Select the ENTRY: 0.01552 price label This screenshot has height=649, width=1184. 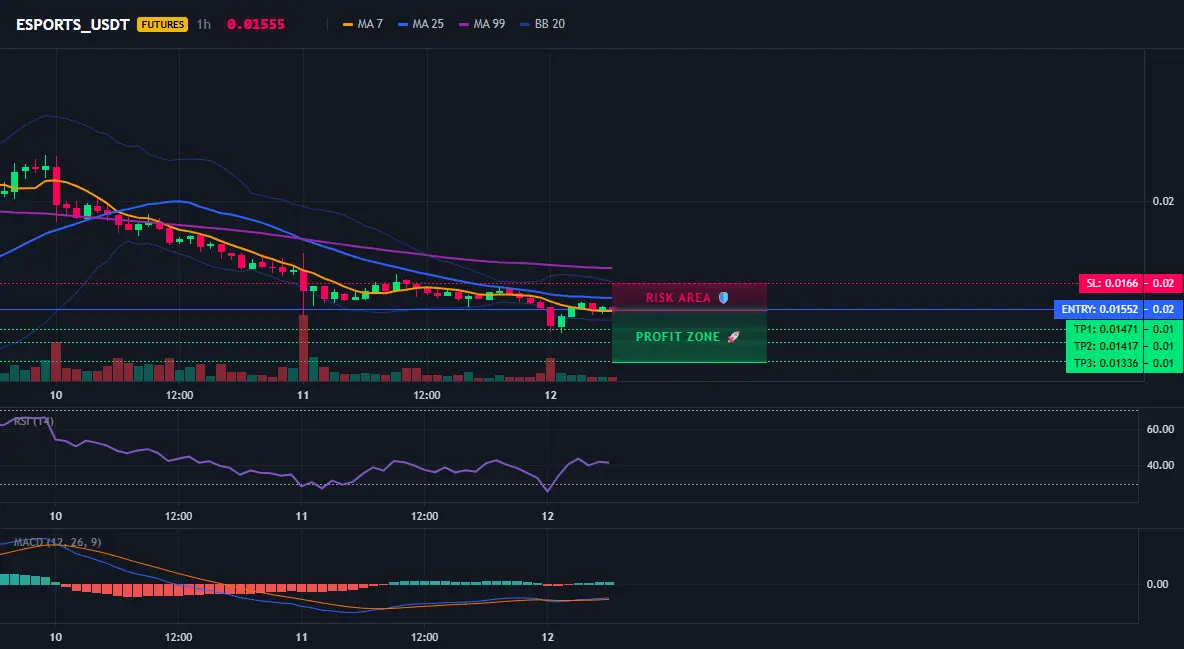(x=1099, y=309)
